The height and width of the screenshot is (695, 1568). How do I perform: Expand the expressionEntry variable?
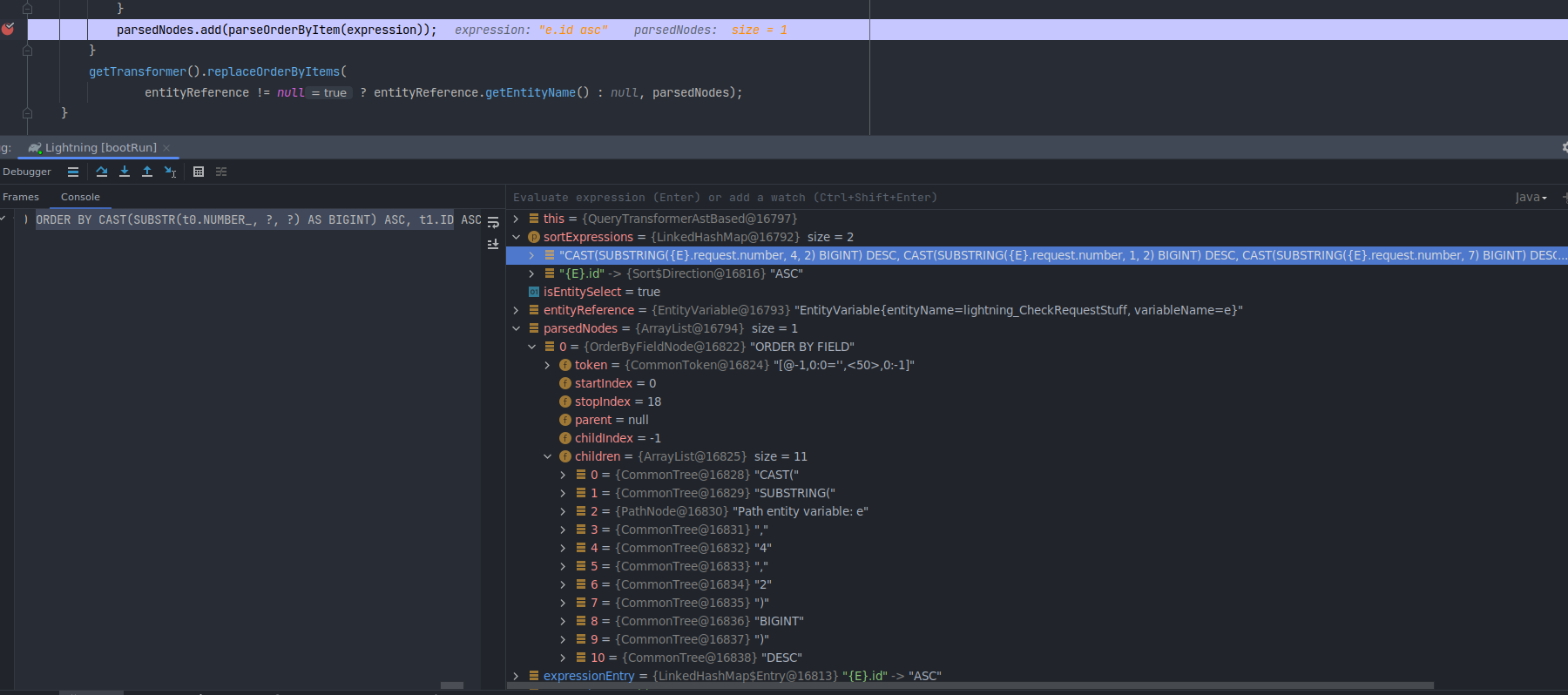(516, 676)
